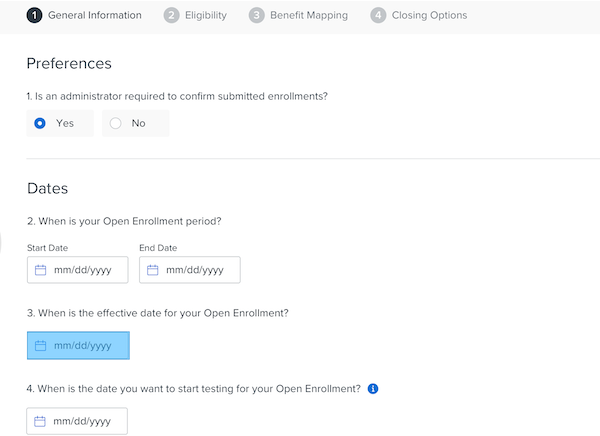The width and height of the screenshot is (600, 436).
Task: Click the testing start date mm/dd/yyyy text
Action: pyautogui.click(x=82, y=421)
